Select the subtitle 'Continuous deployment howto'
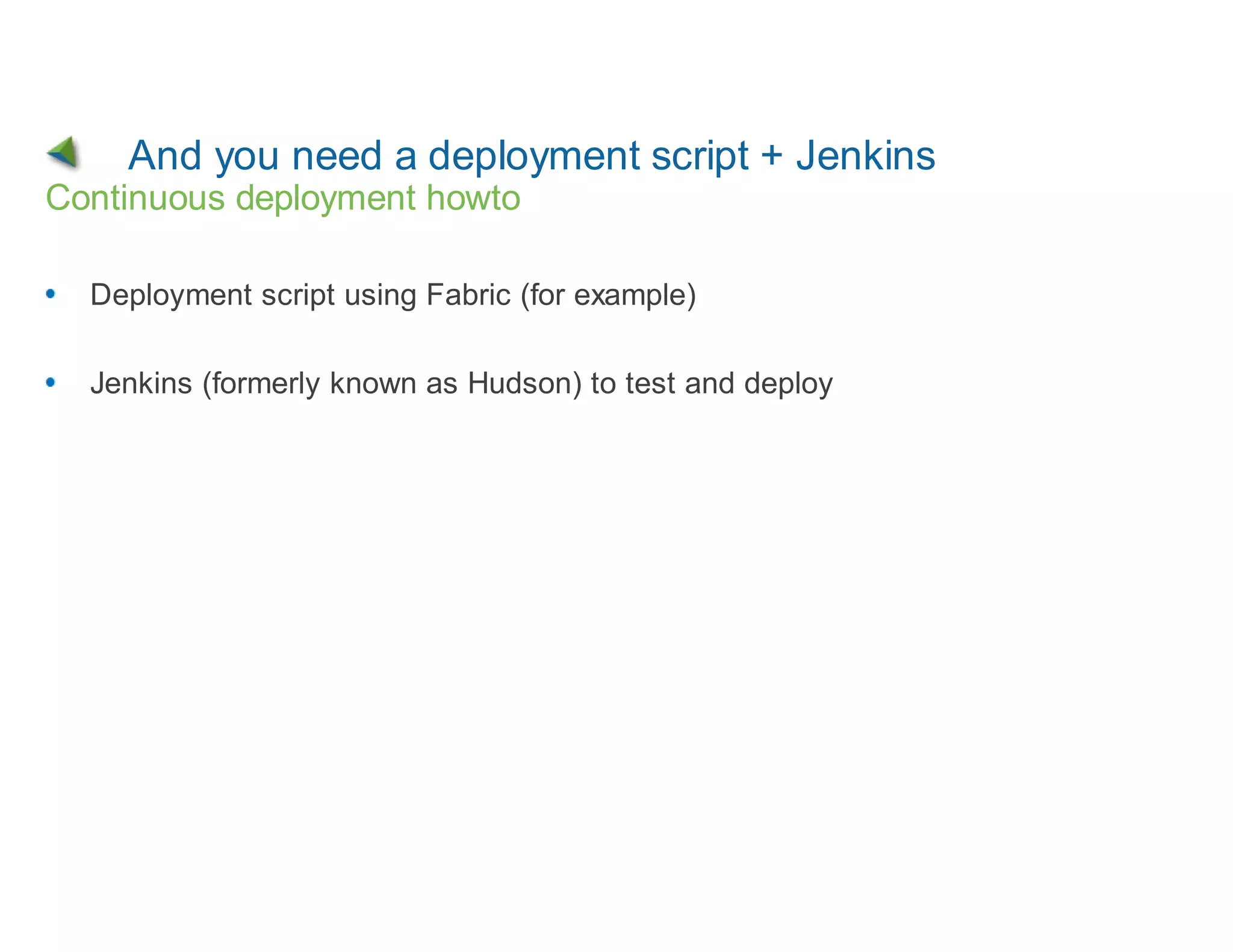 (x=283, y=198)
